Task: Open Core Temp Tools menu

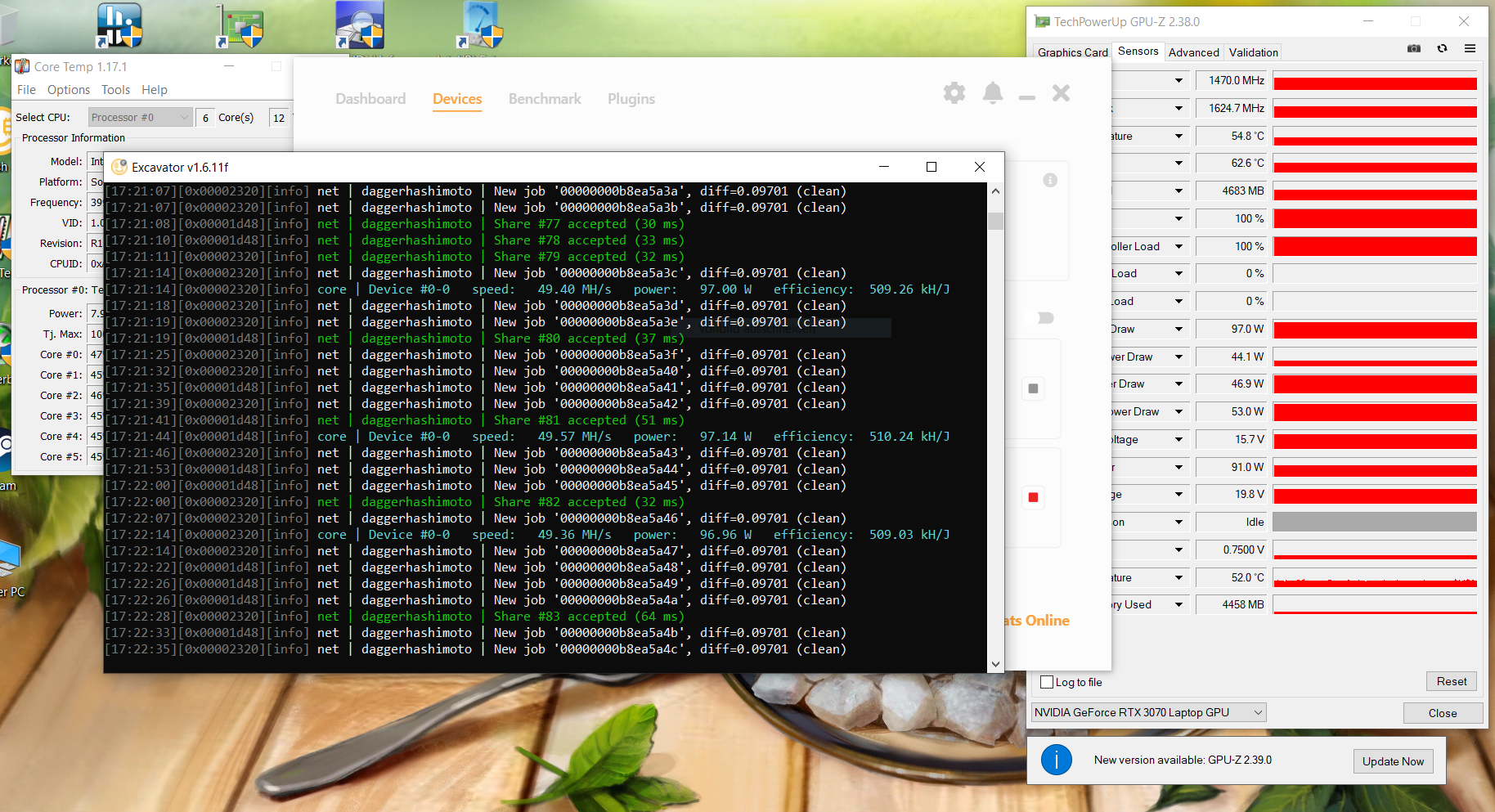Action: pos(115,90)
